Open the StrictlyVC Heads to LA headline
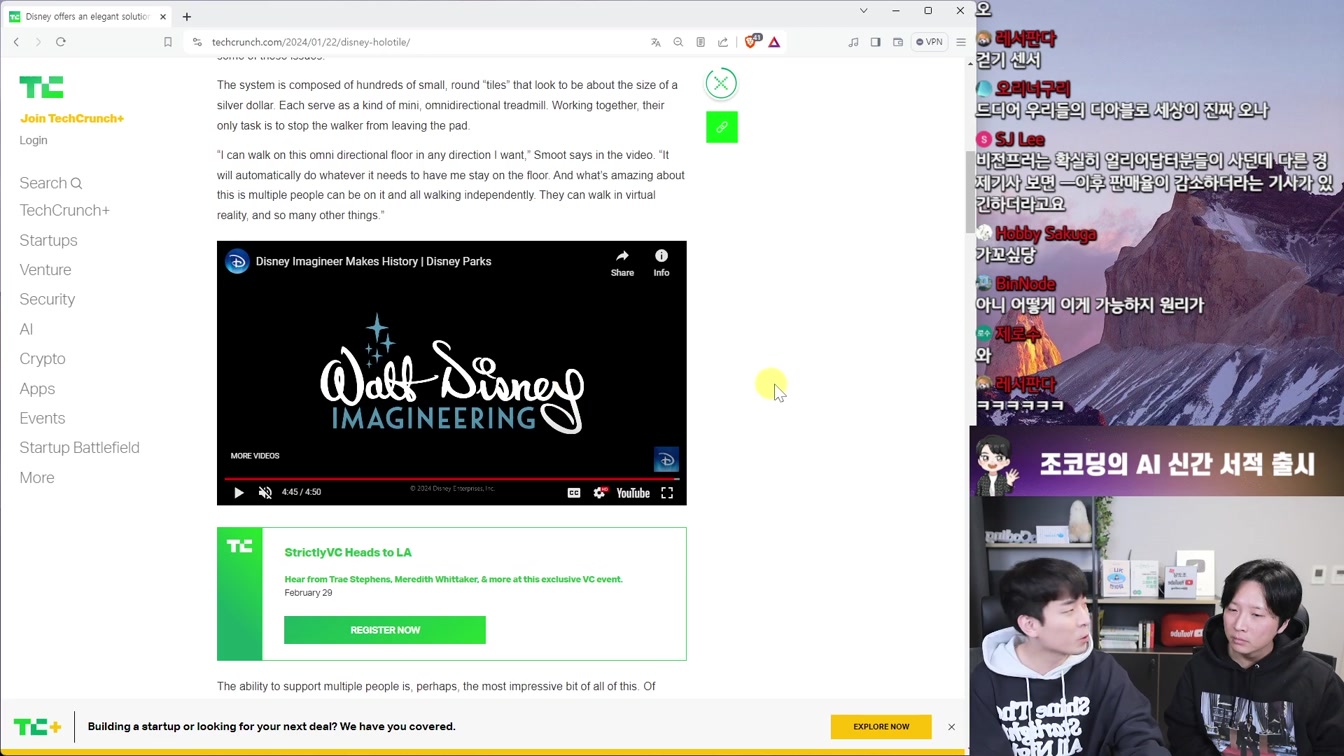Image resolution: width=1344 pixels, height=756 pixels. 348,552
